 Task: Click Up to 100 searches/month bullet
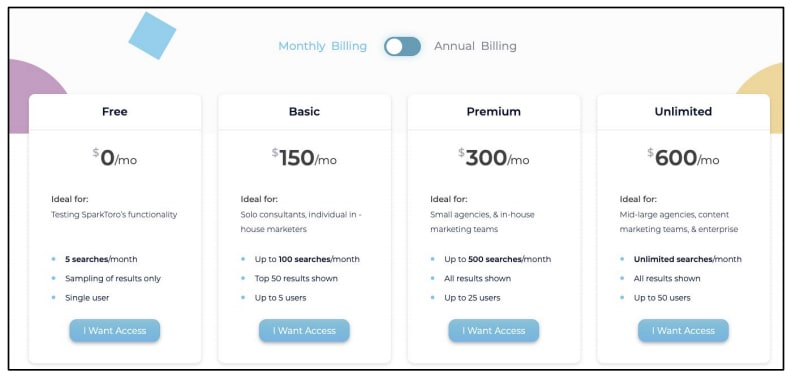click(307, 259)
